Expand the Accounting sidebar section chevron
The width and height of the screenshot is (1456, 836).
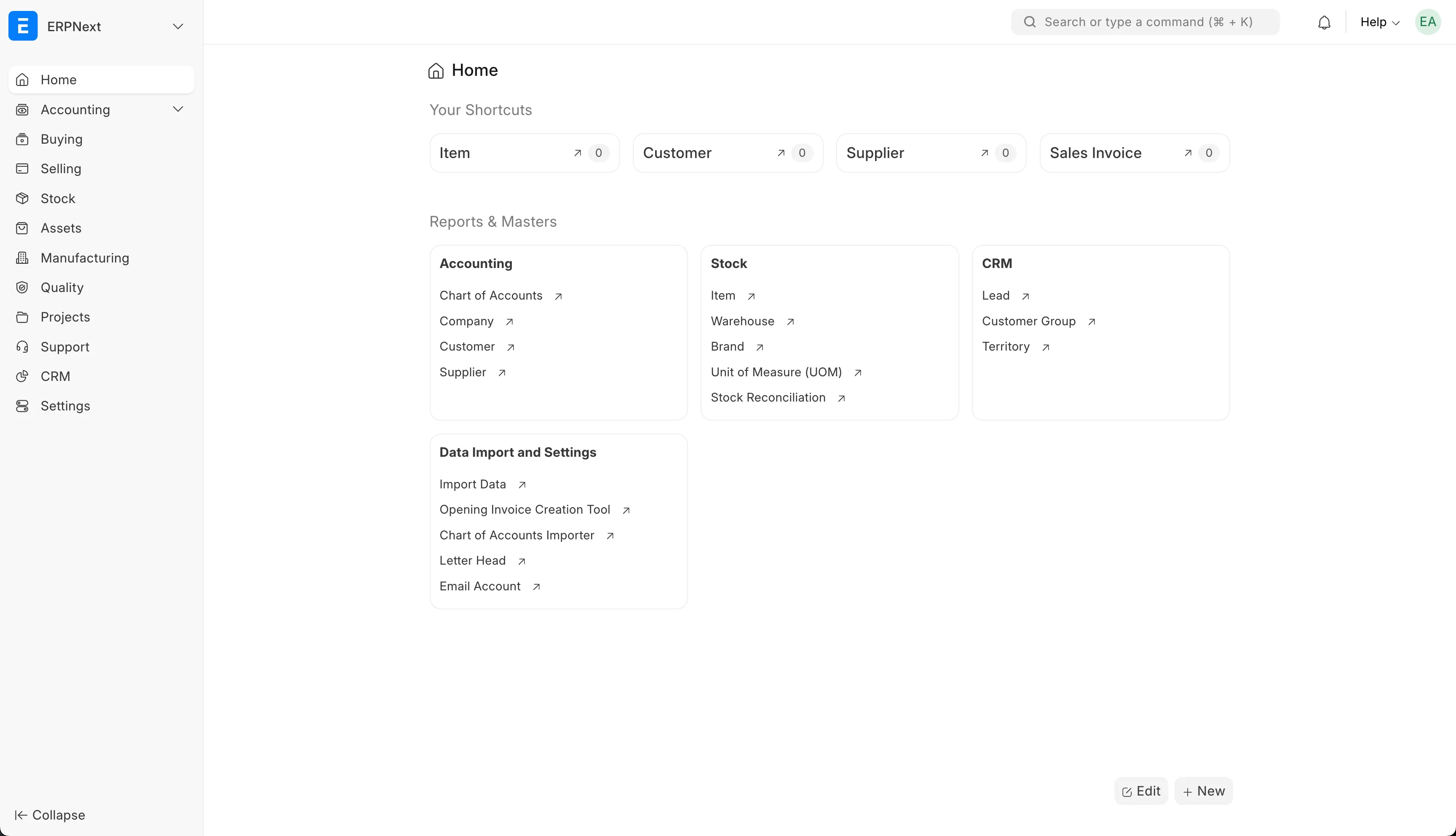tap(178, 109)
